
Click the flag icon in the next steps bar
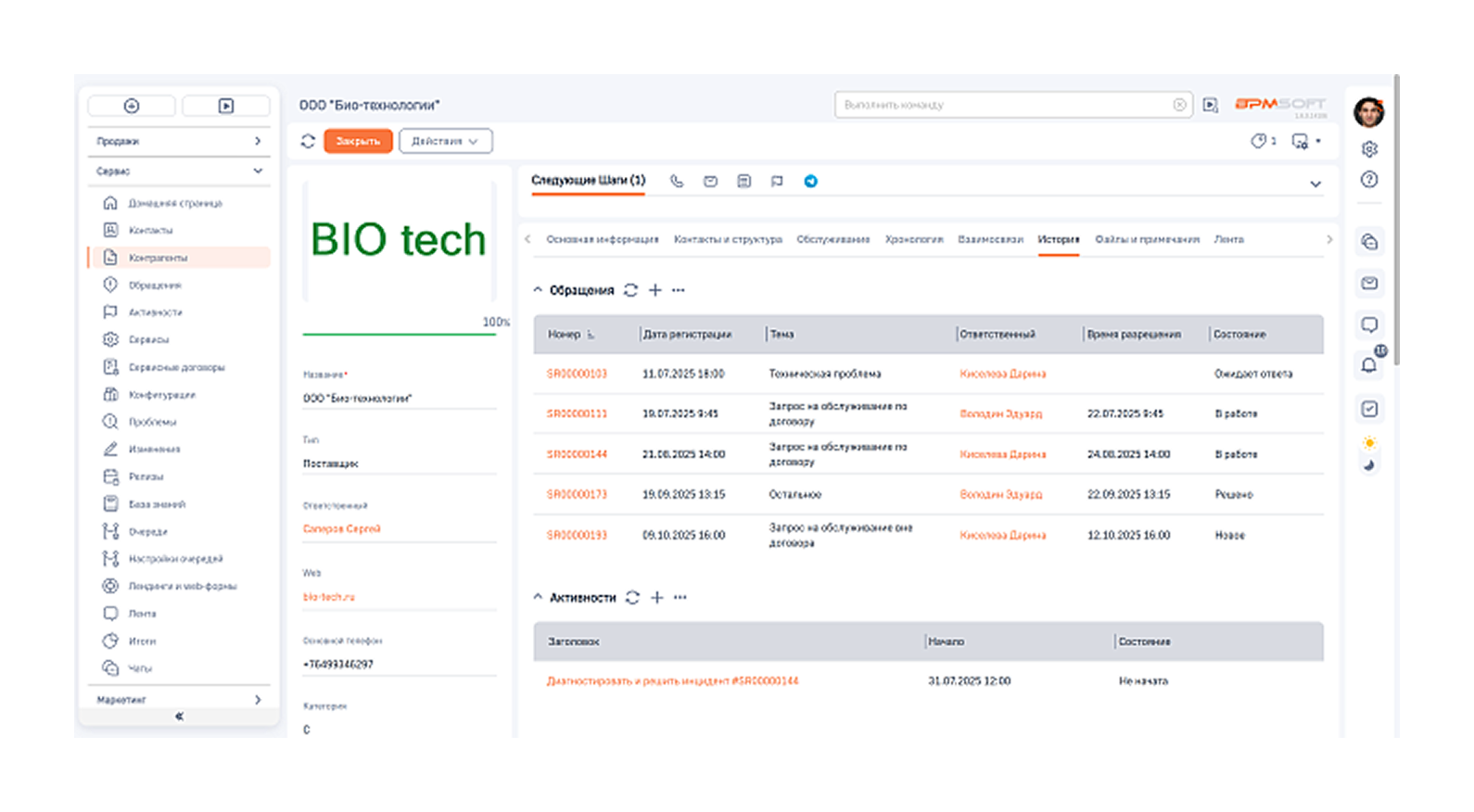coord(777,182)
